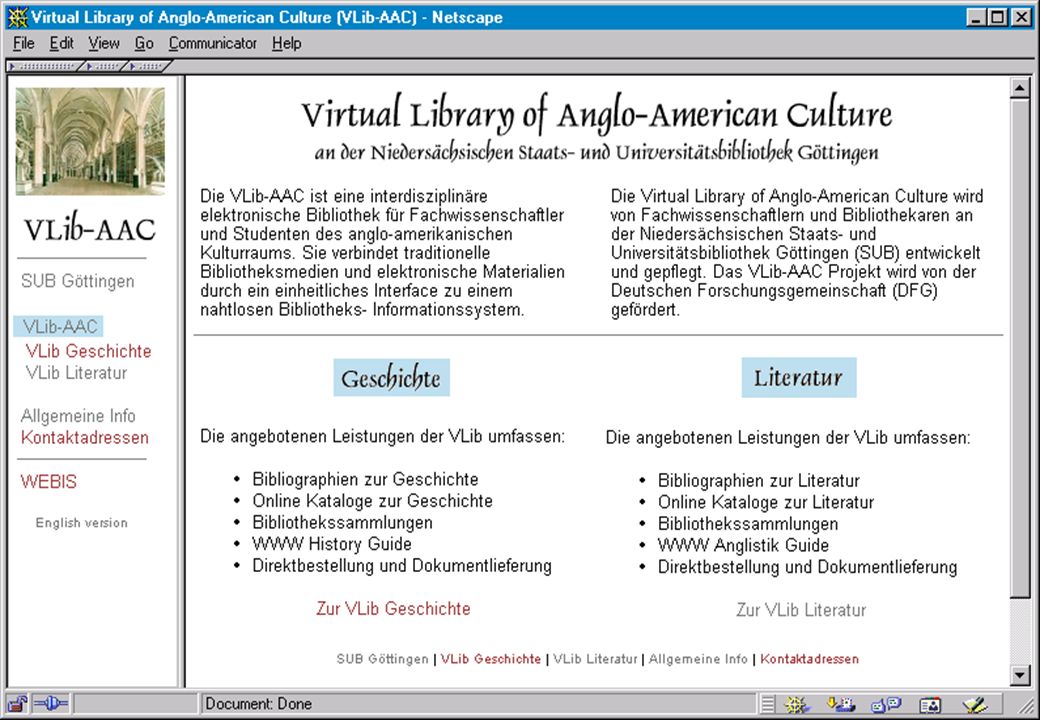Viewport: 1040px width, 720px height.
Task: Open Composer icon in component bar
Action: [x=975, y=704]
